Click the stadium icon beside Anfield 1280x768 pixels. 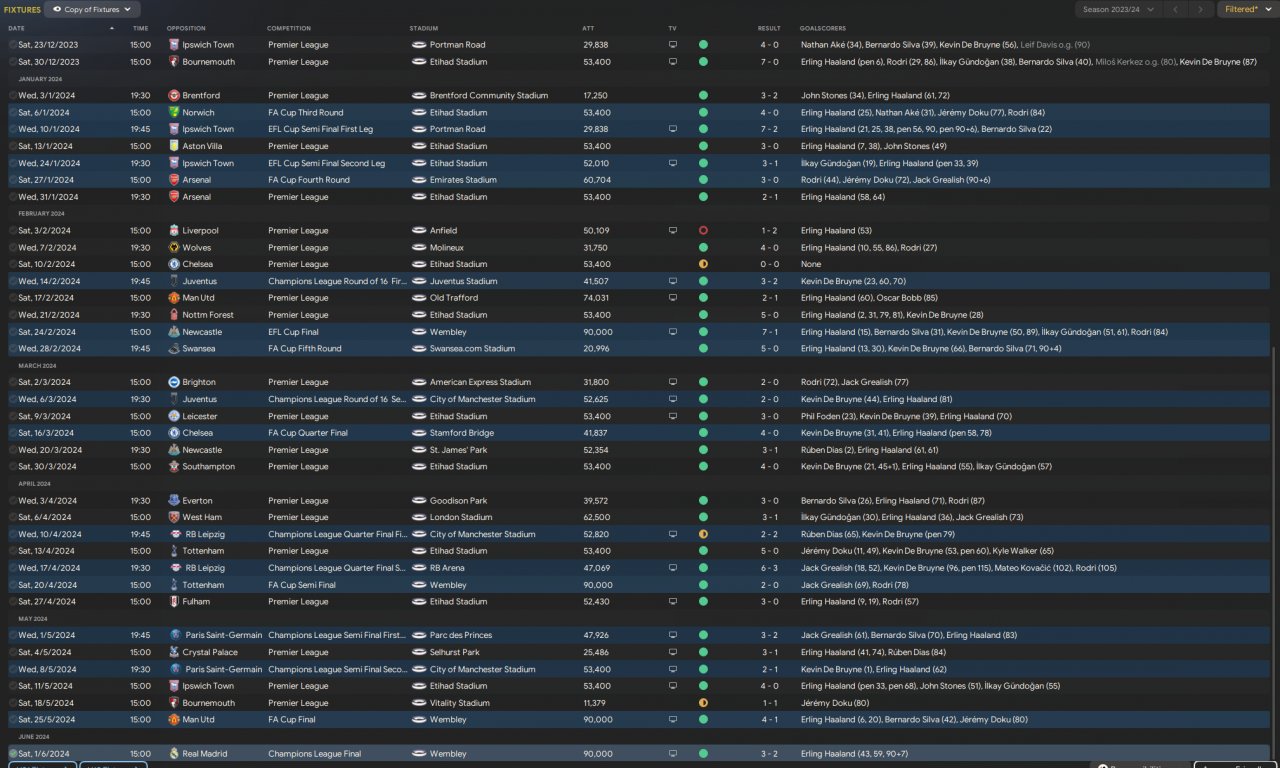(x=419, y=231)
